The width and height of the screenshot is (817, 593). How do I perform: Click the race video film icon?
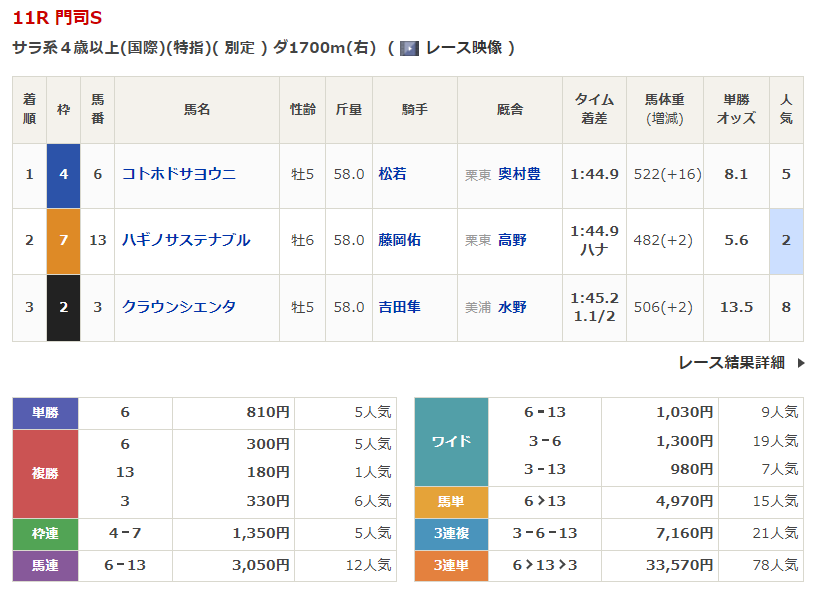coord(409,48)
